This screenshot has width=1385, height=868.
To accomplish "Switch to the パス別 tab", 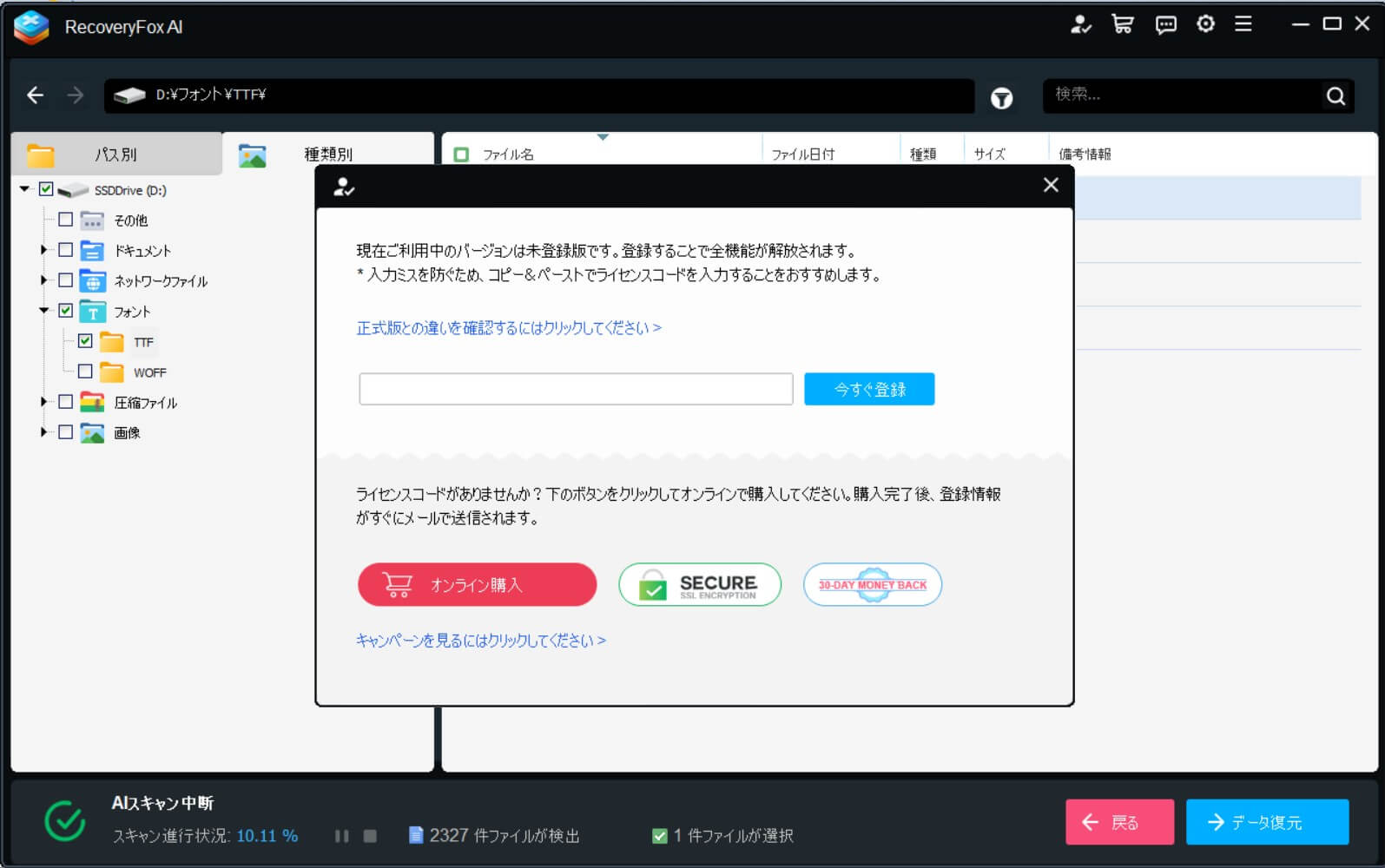I will (x=115, y=155).
